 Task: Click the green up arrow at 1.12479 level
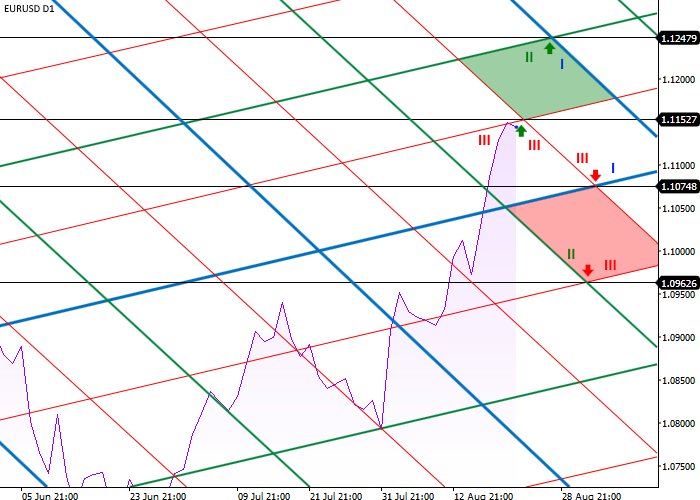point(550,48)
